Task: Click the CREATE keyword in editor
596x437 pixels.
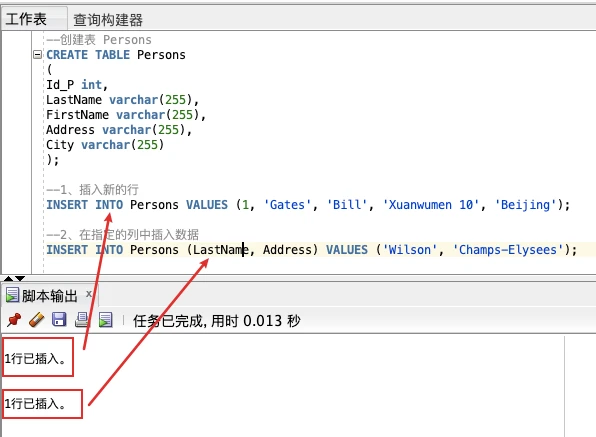Action: point(67,55)
